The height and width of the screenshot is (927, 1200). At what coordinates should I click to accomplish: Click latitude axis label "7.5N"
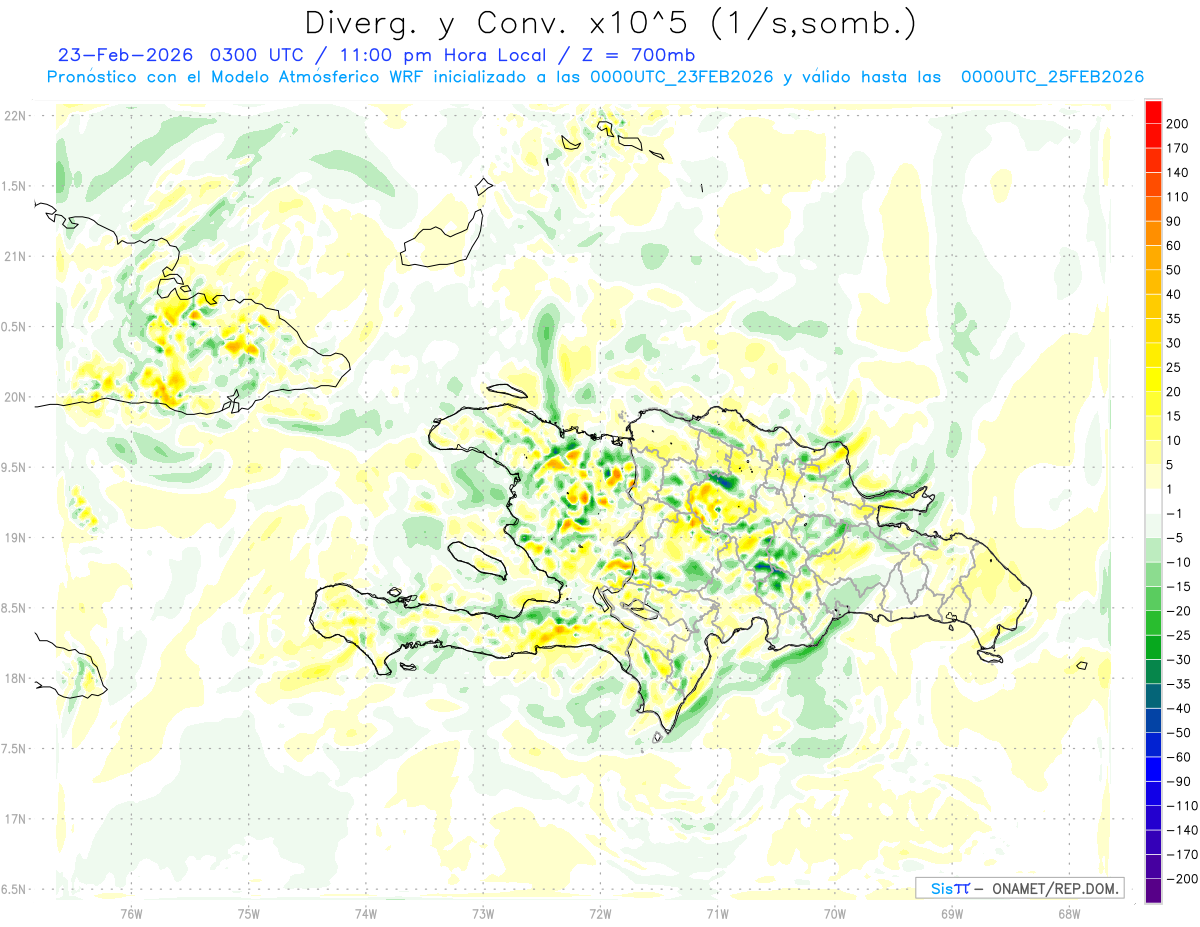15,748
